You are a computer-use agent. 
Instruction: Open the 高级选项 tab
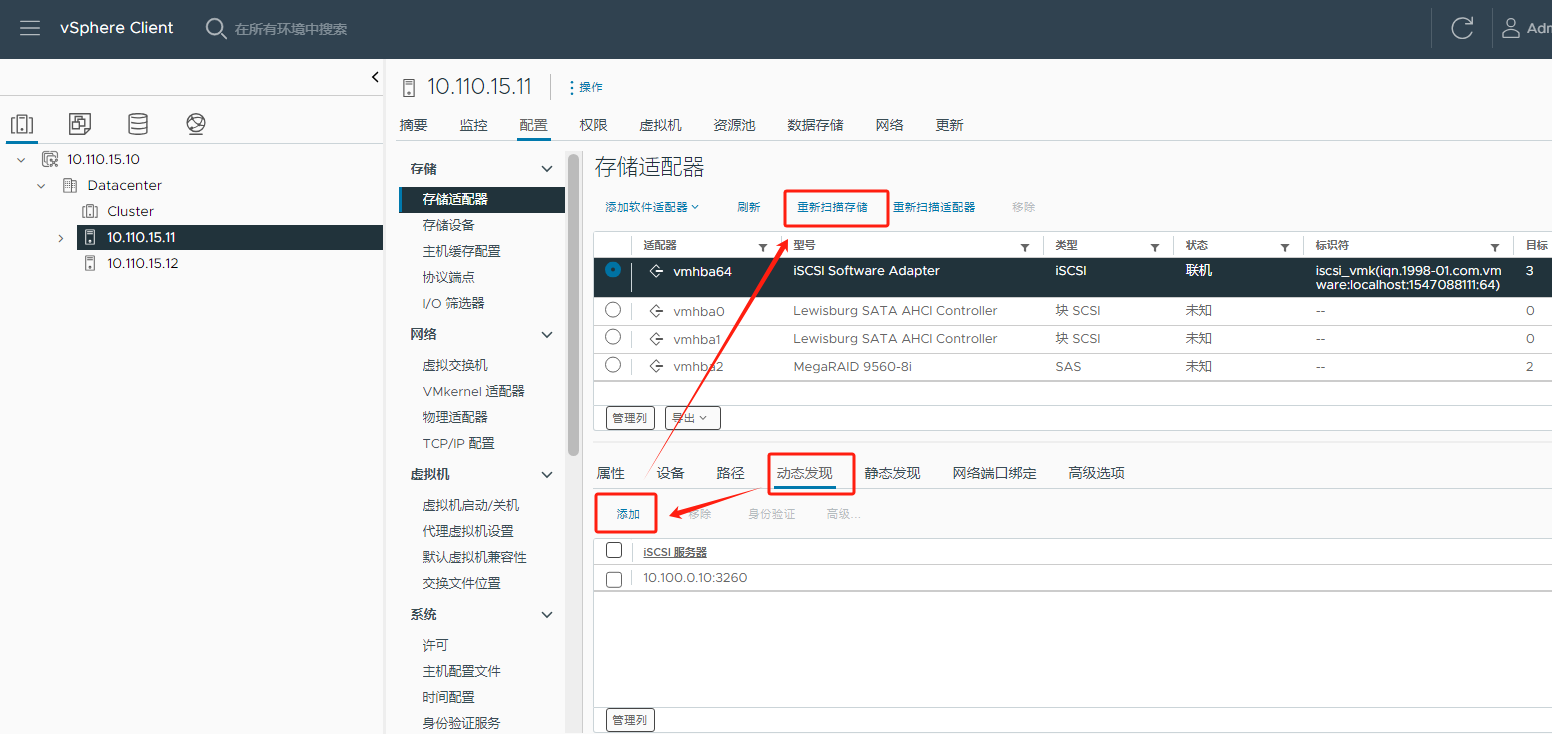click(x=1096, y=473)
